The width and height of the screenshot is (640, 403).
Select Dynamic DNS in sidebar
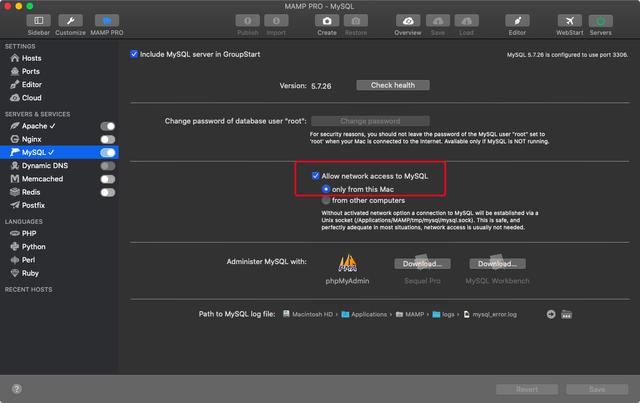tap(39, 166)
